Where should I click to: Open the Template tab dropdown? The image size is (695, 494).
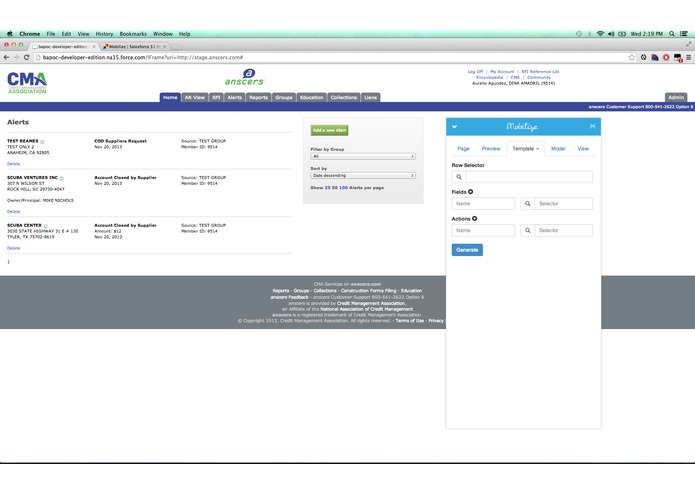(x=525, y=149)
